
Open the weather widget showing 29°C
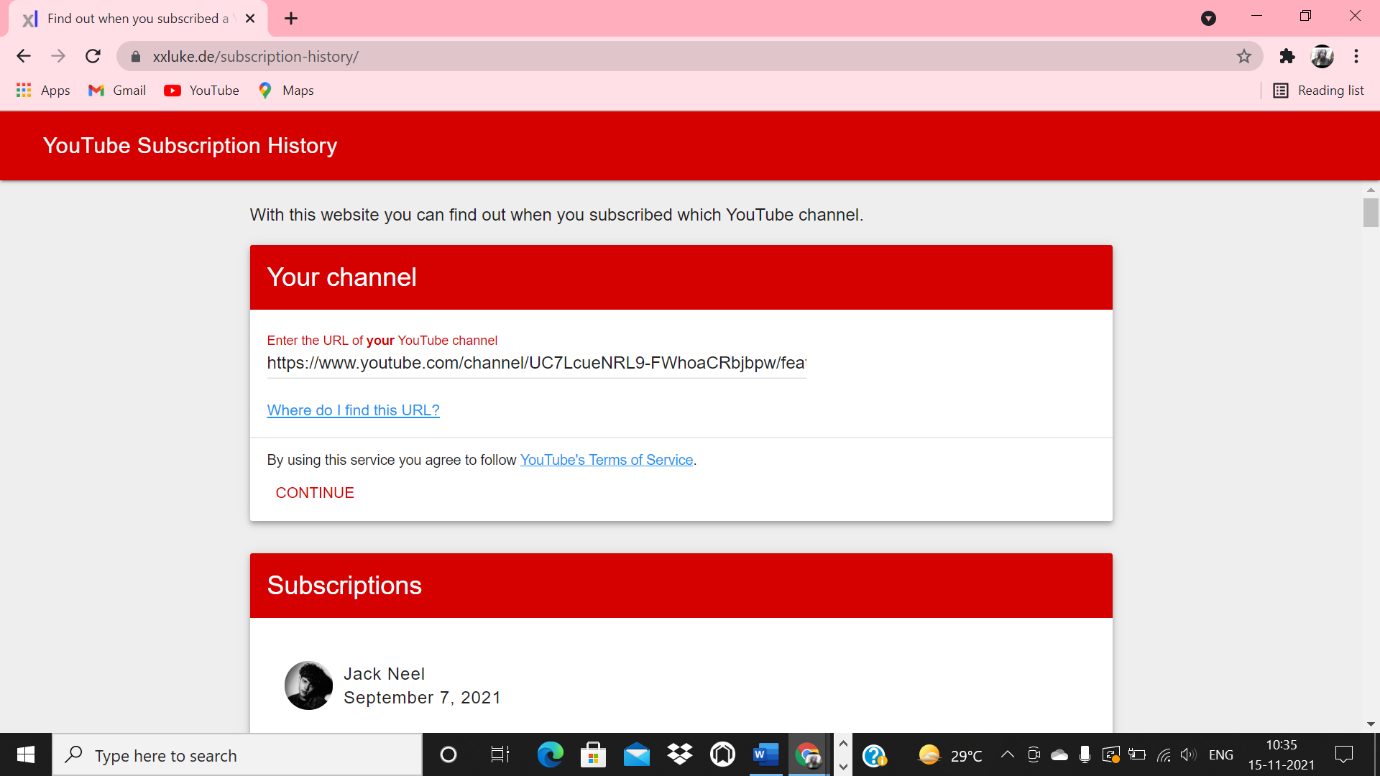tap(950, 755)
